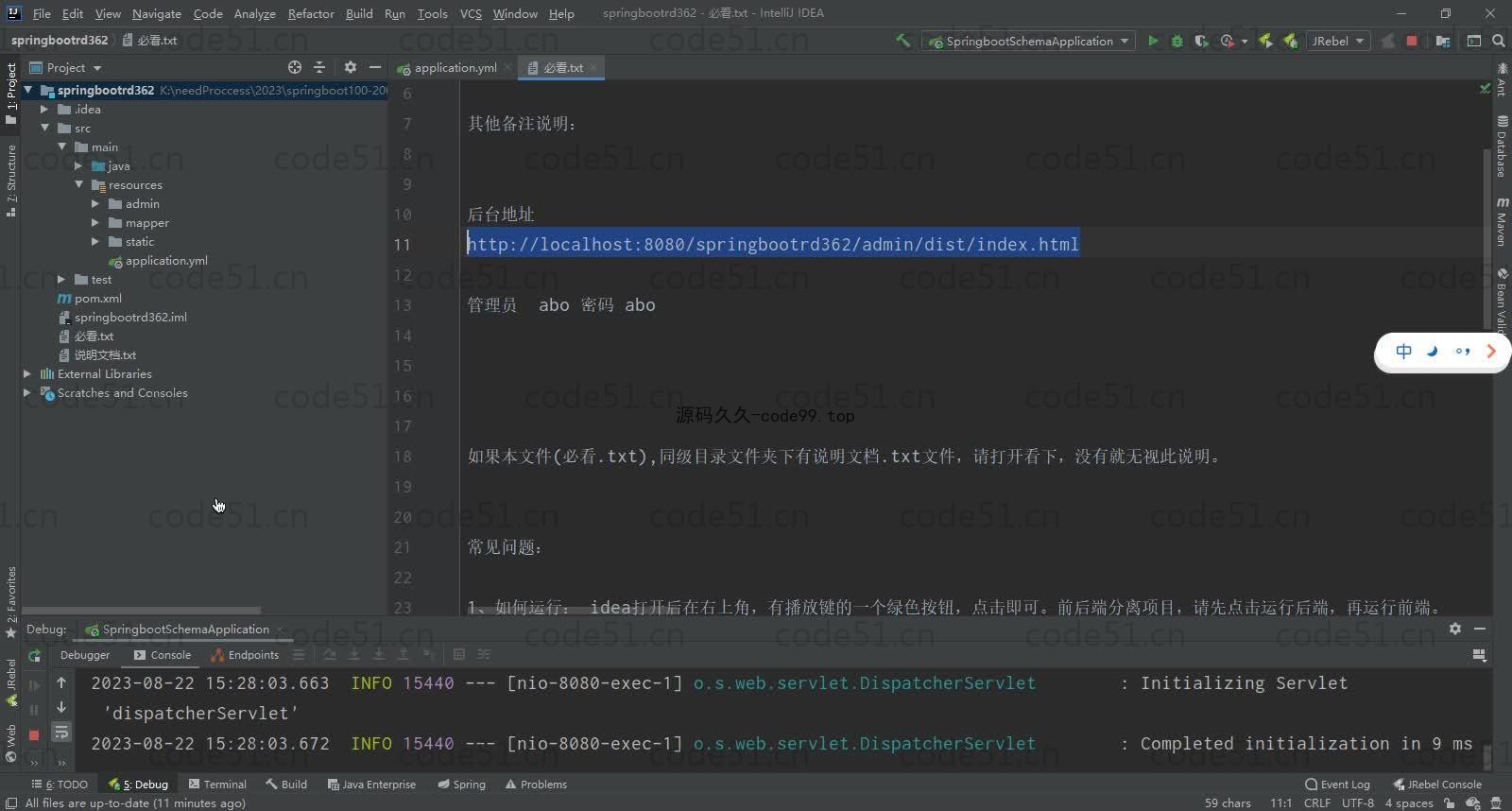Open the SpringbootSchemaApplication run configuration dropdown

coord(1029,41)
